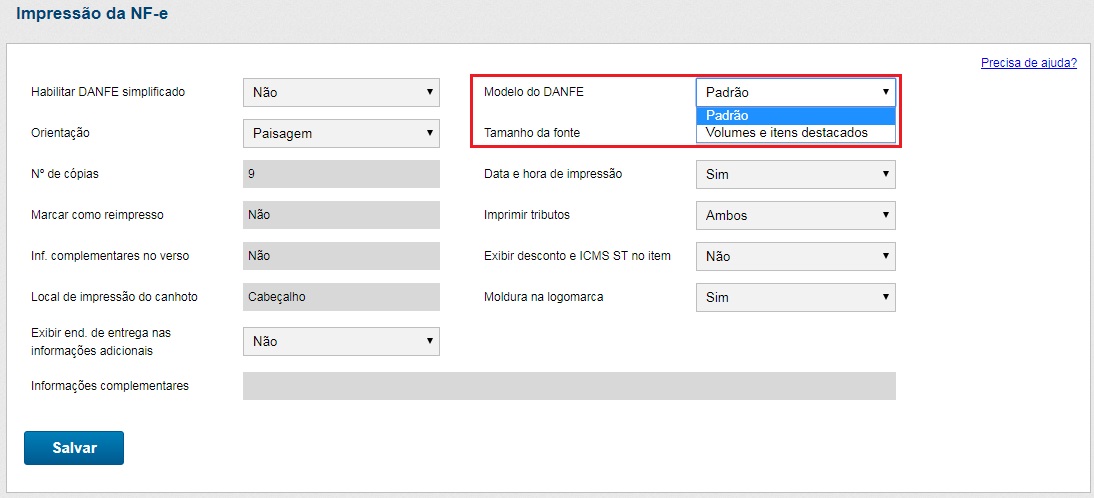This screenshot has width=1094, height=498.
Task: Click Local de impressão do canhoto field
Action: (341, 297)
